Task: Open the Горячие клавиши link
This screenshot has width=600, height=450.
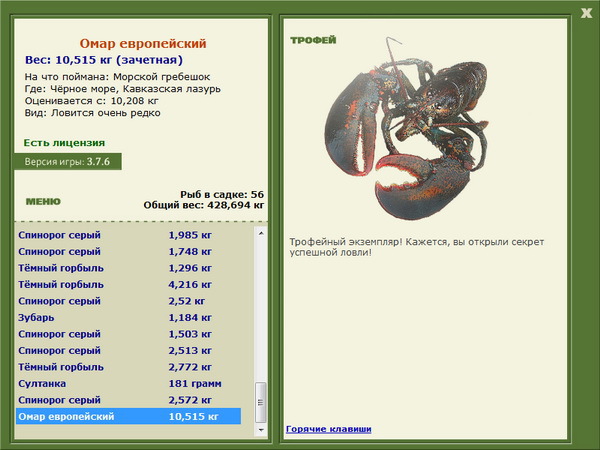Action: click(329, 429)
